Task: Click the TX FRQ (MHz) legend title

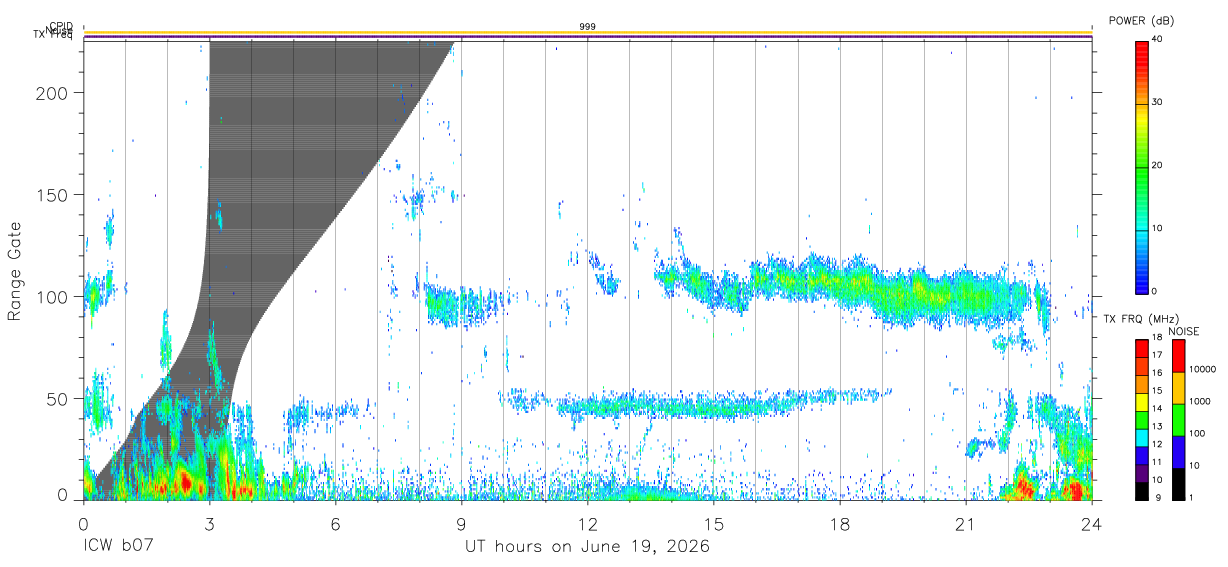Action: point(1143,319)
